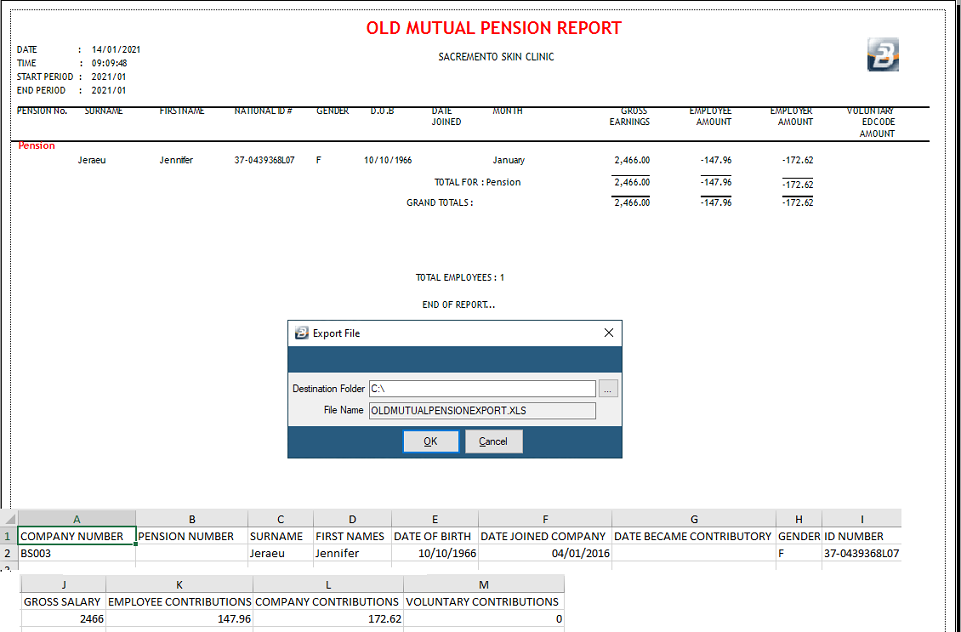This screenshot has width=961, height=632.
Task: Select column E header in spreadsheet
Action: coord(435,519)
